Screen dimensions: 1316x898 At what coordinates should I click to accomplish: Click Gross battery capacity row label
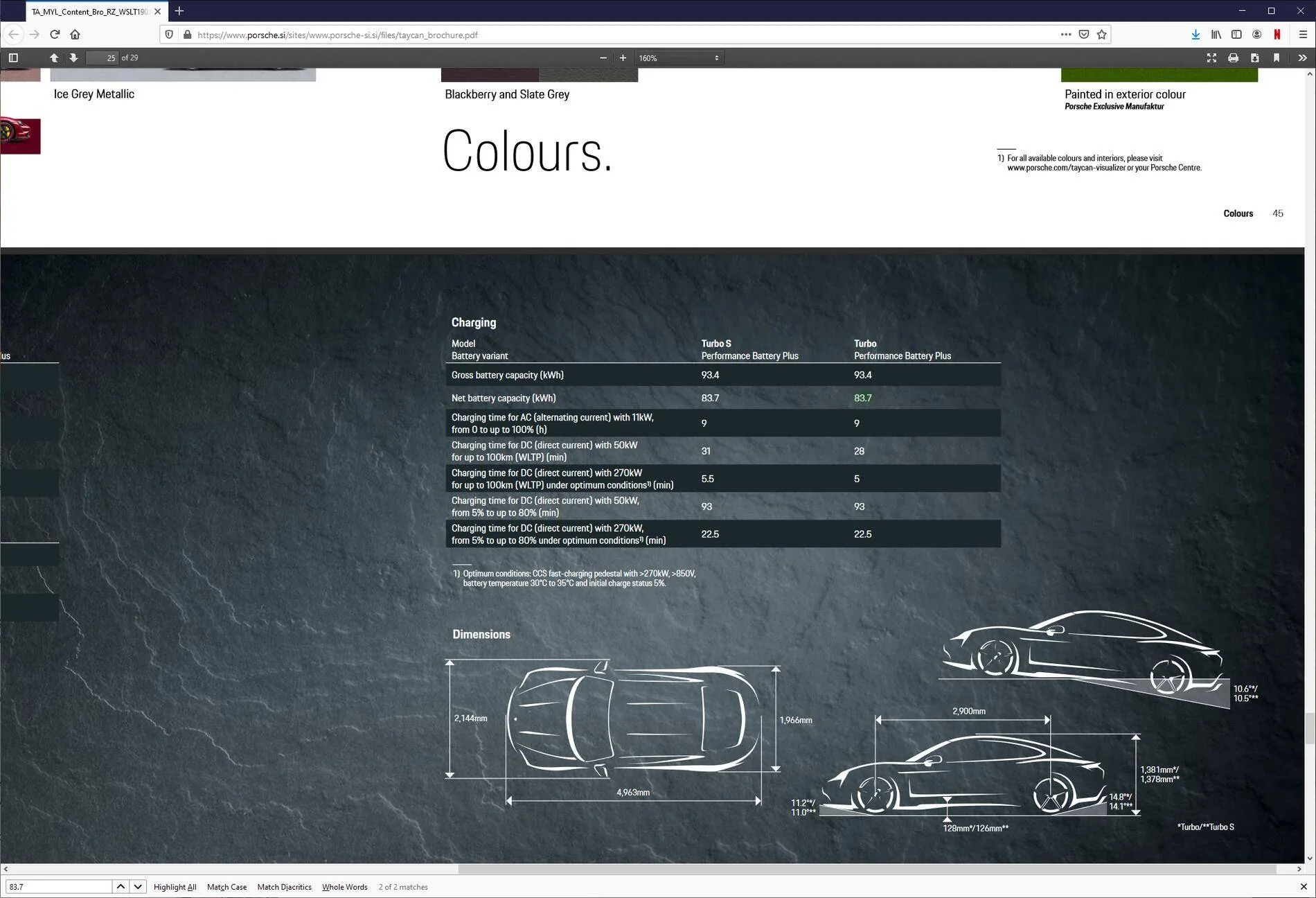pyautogui.click(x=507, y=375)
